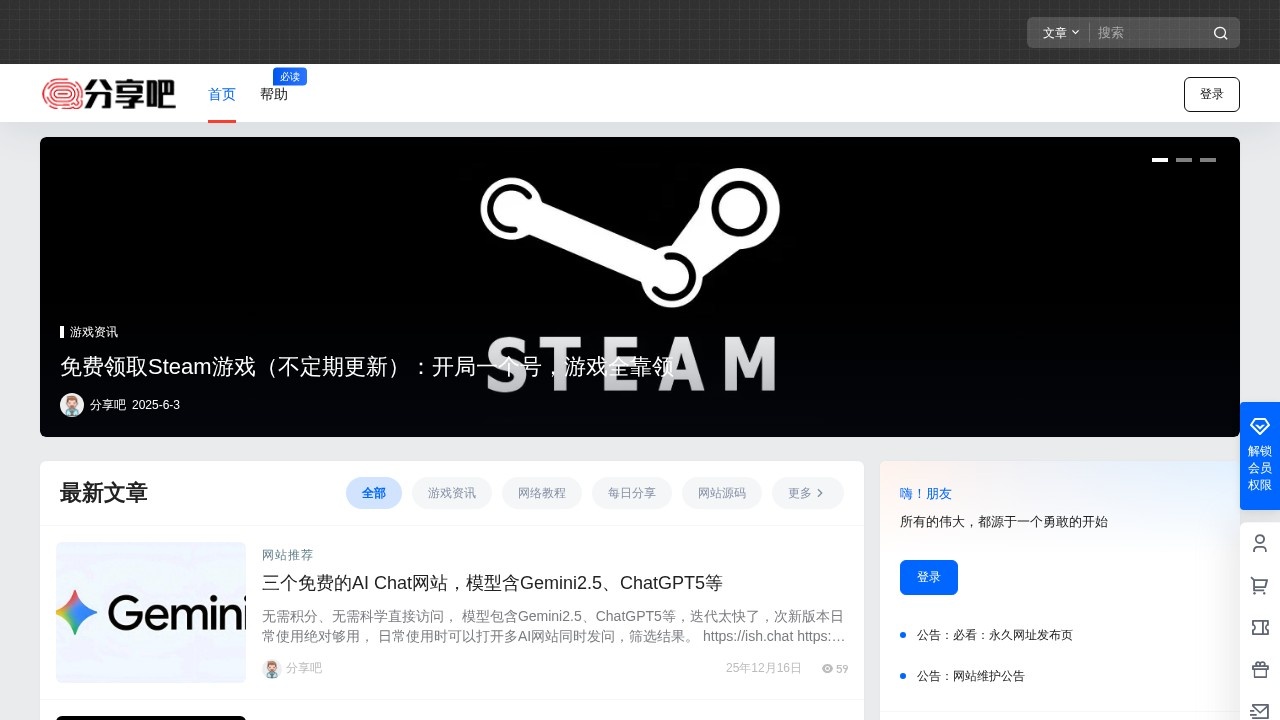Open the 网站维护公告 announcement link
The image size is (1280, 720).
pos(970,676)
